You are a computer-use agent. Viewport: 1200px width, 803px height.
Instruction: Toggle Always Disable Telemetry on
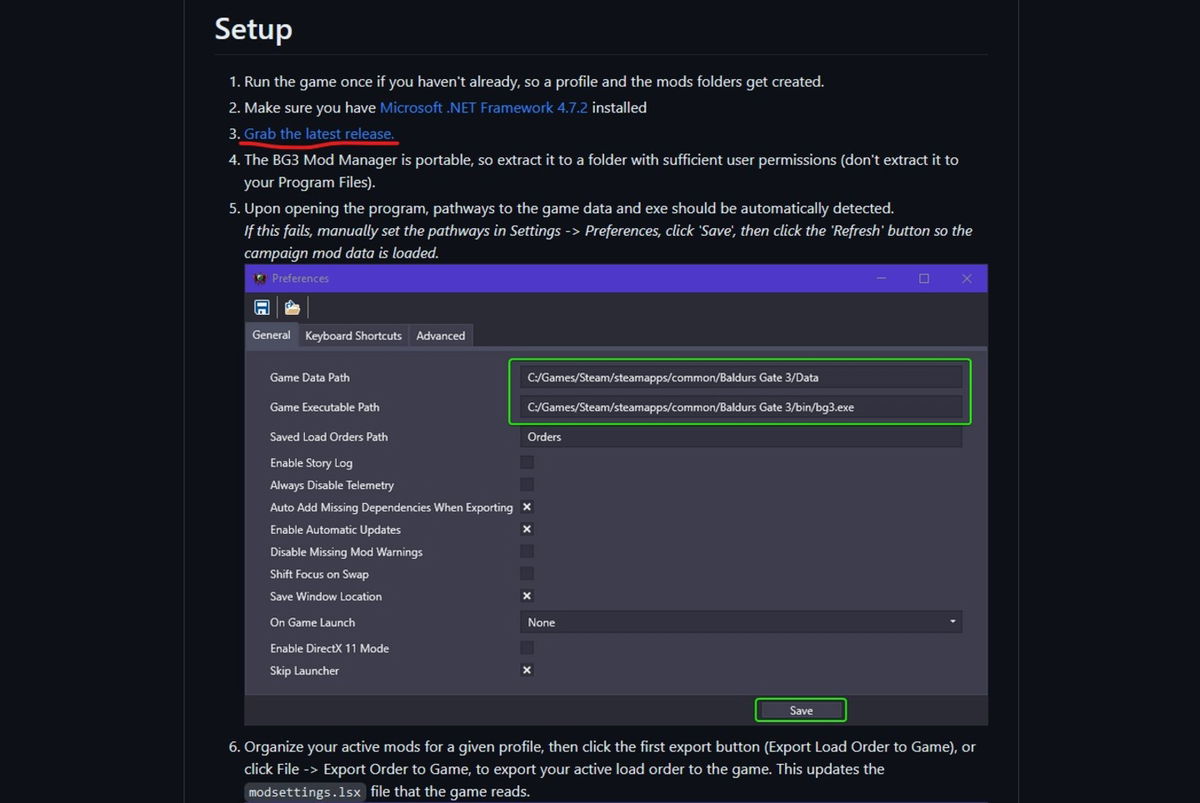pyautogui.click(x=527, y=484)
